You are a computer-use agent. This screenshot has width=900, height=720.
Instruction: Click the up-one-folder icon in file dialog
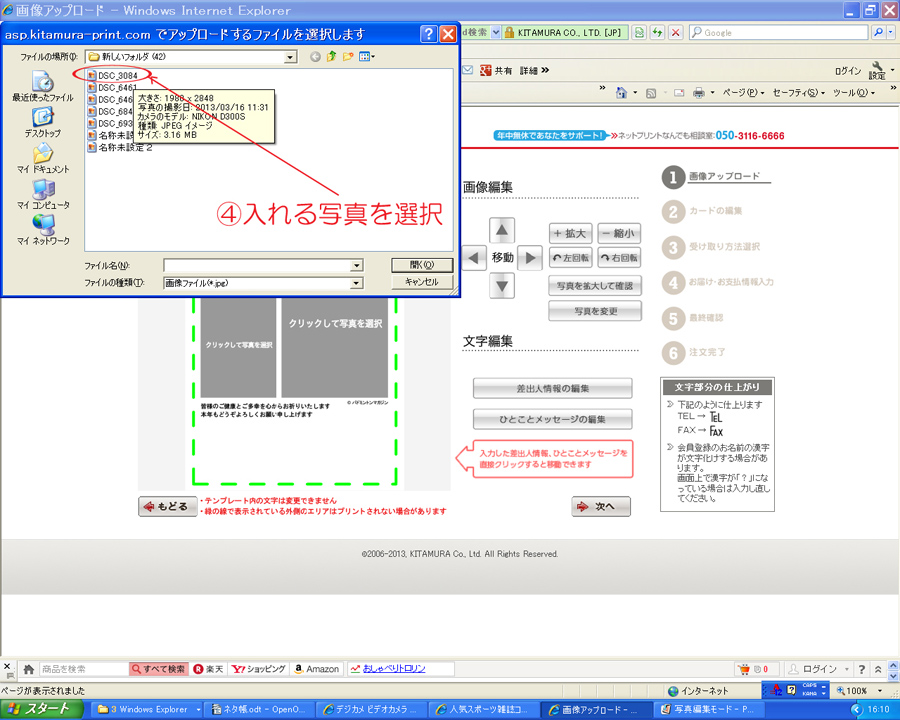pyautogui.click(x=331, y=57)
